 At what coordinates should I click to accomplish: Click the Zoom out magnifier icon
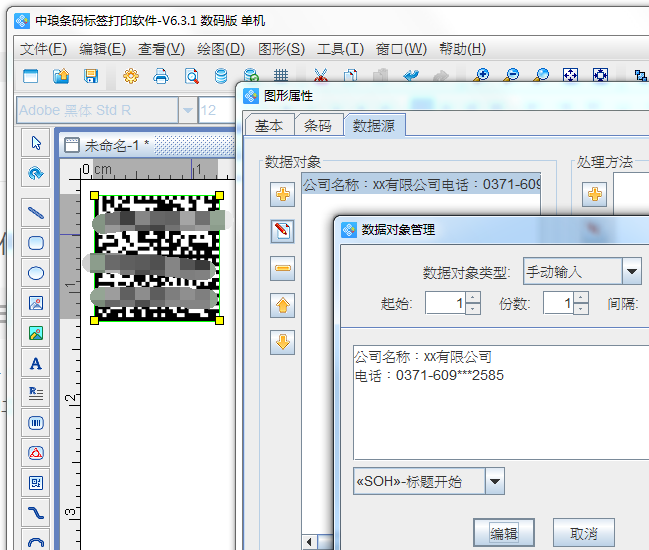512,75
